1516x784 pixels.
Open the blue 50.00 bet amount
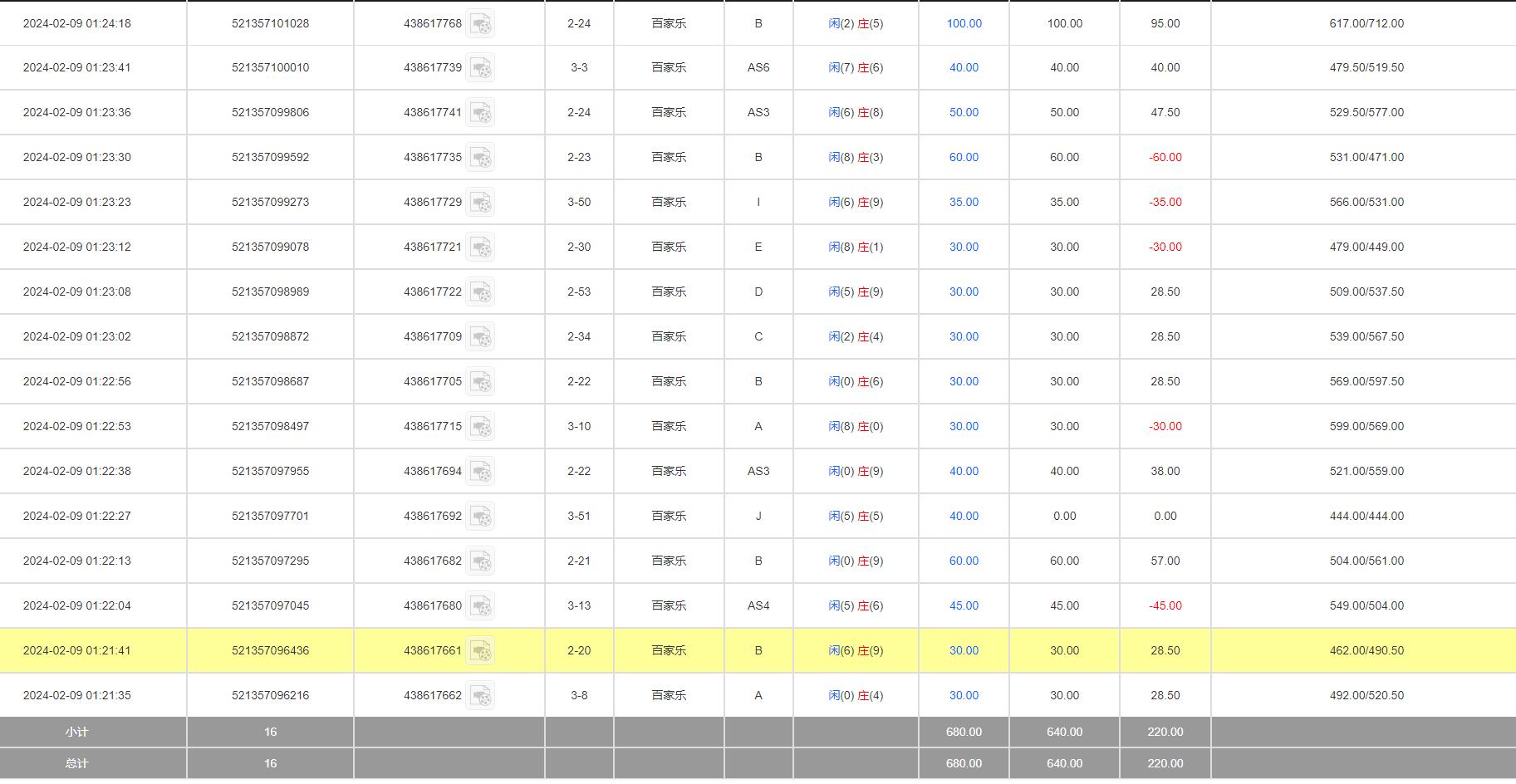coord(964,112)
